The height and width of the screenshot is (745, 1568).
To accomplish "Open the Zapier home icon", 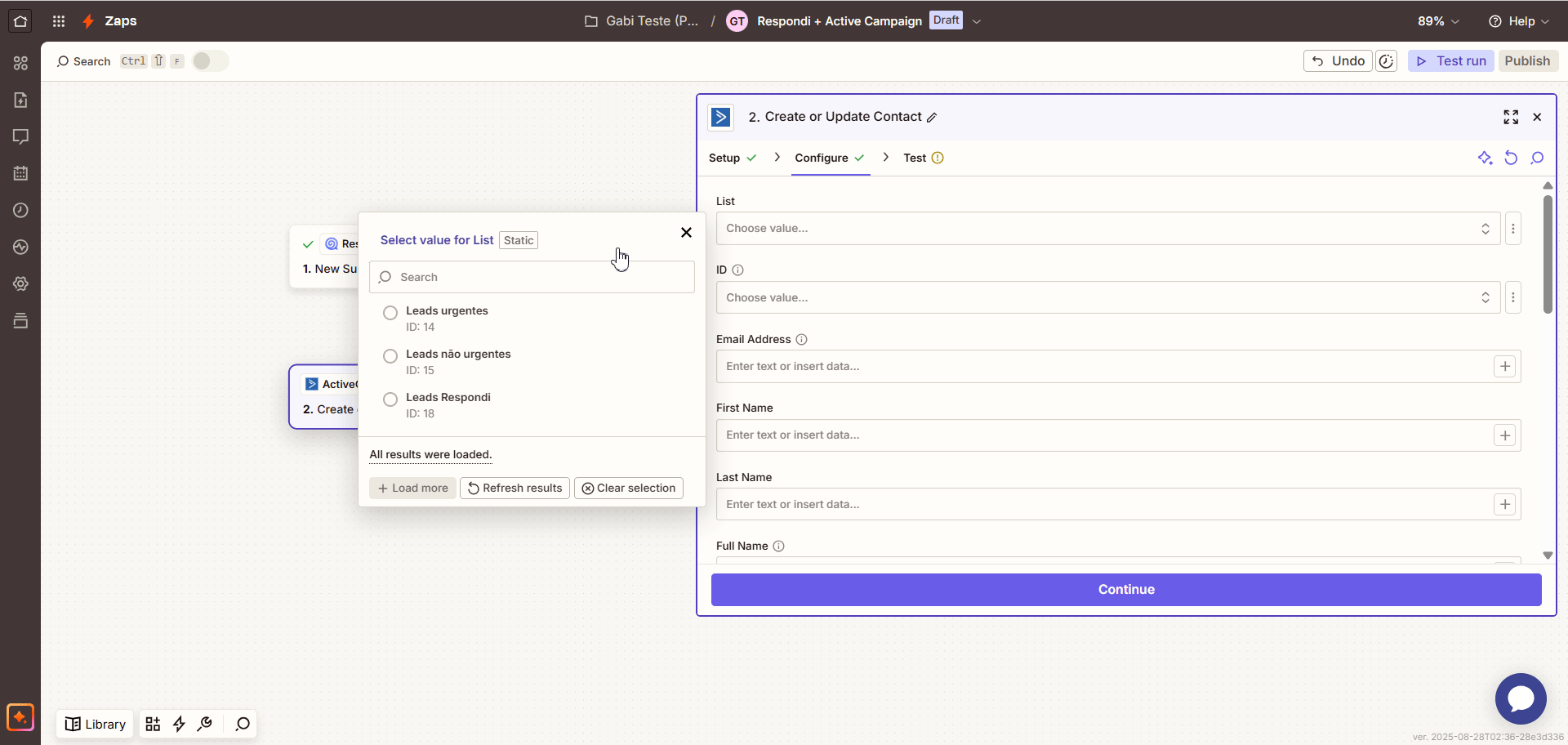I will (x=20, y=21).
